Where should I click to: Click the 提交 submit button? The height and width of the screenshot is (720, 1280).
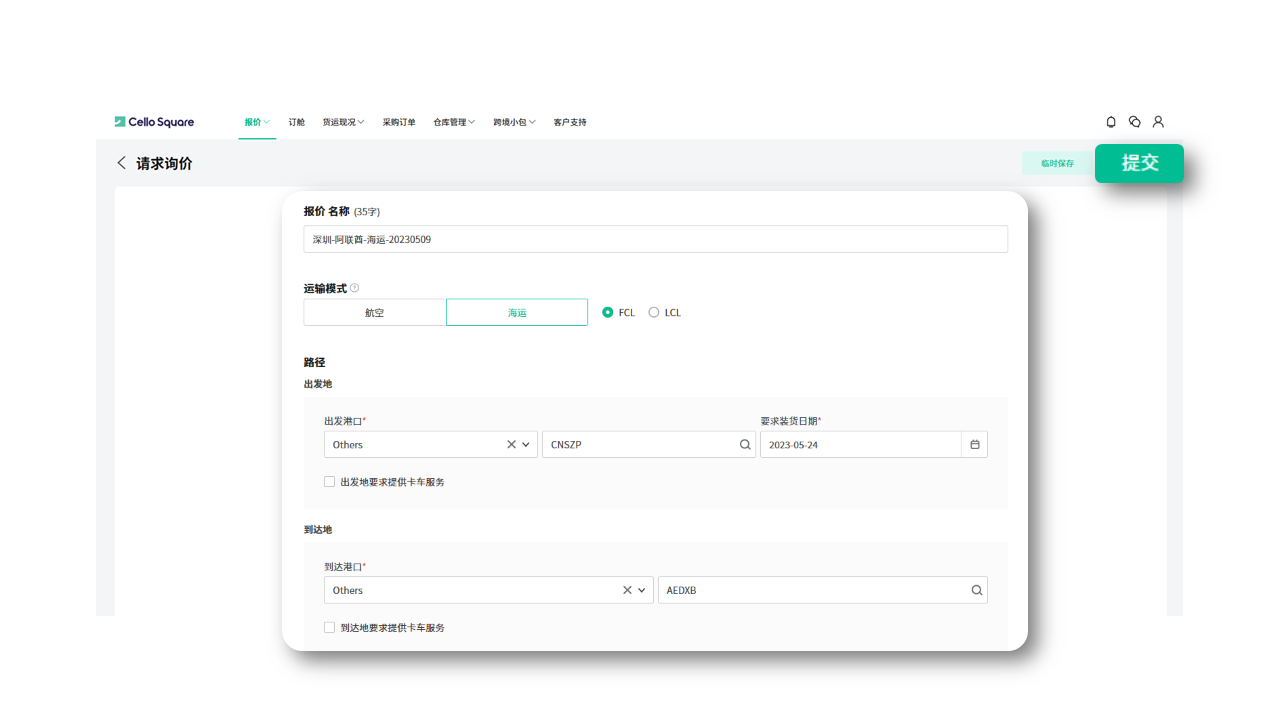tap(1139, 163)
